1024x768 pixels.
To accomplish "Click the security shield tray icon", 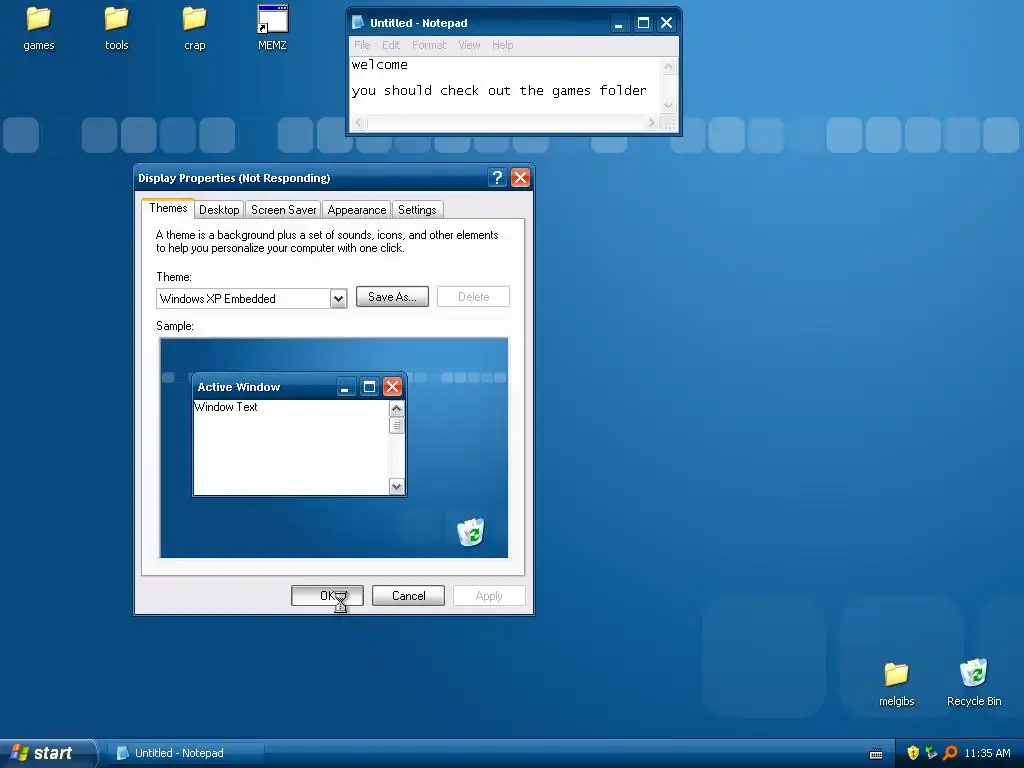I will (x=913, y=753).
